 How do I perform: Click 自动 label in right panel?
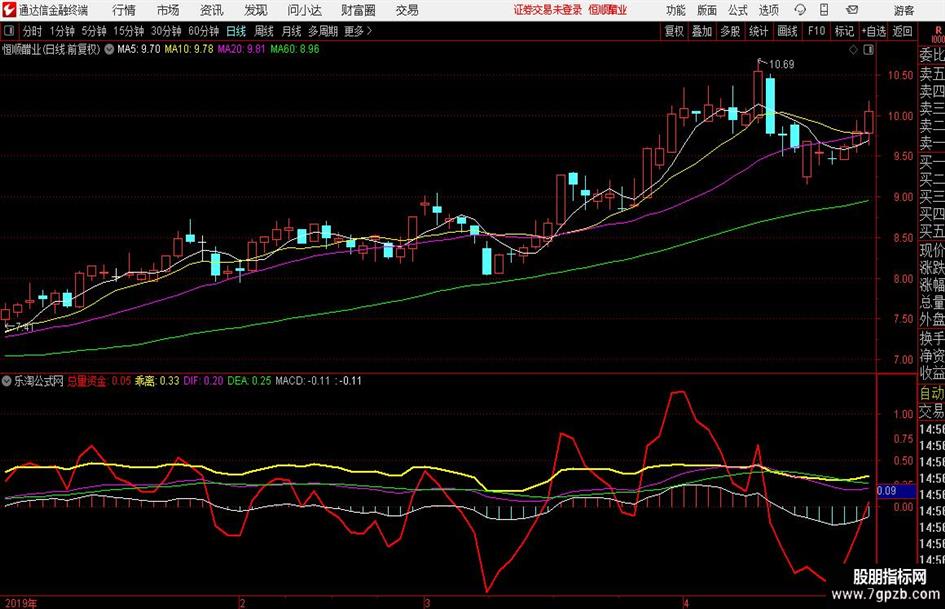coord(932,393)
